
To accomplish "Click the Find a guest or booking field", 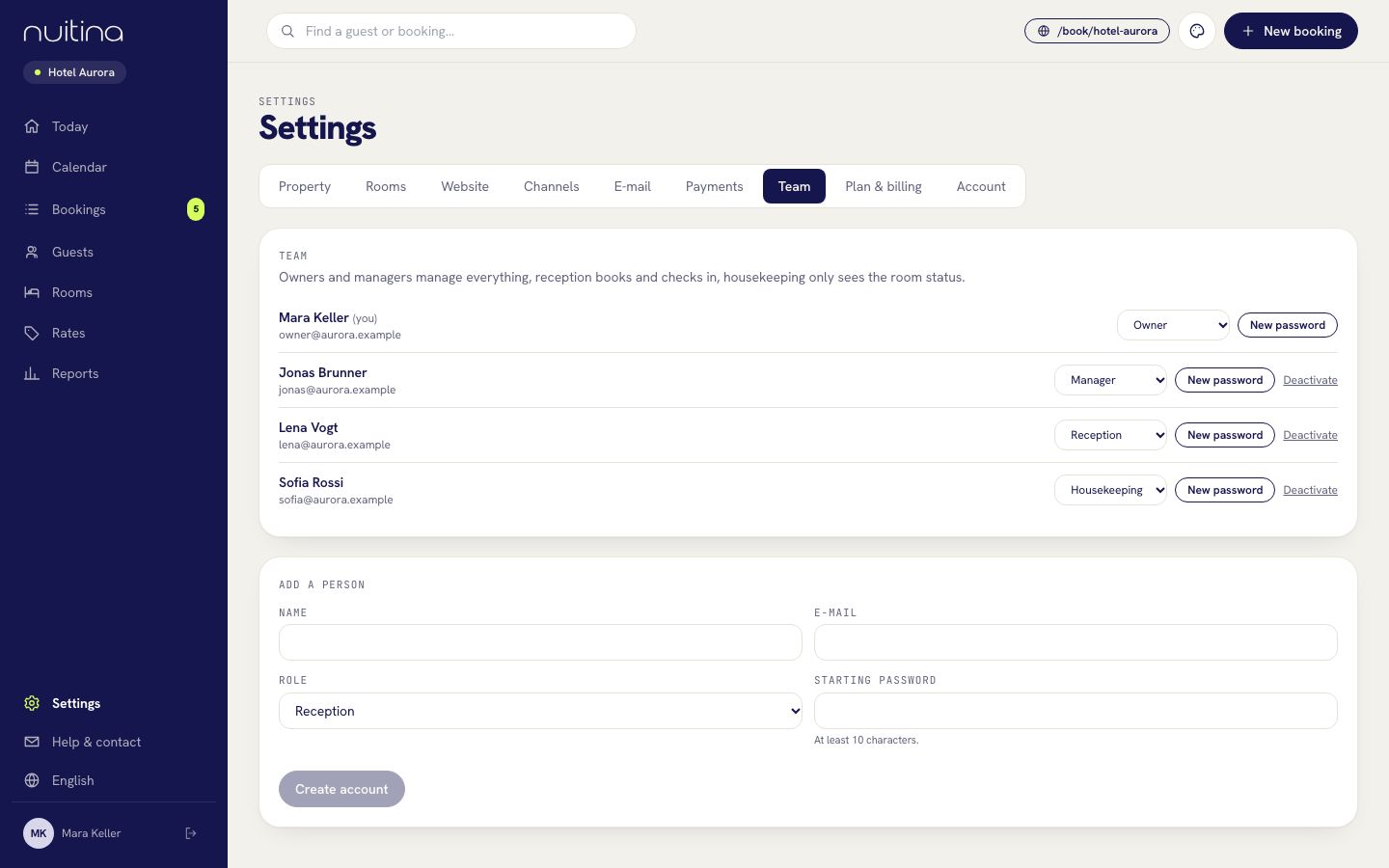I will [451, 31].
